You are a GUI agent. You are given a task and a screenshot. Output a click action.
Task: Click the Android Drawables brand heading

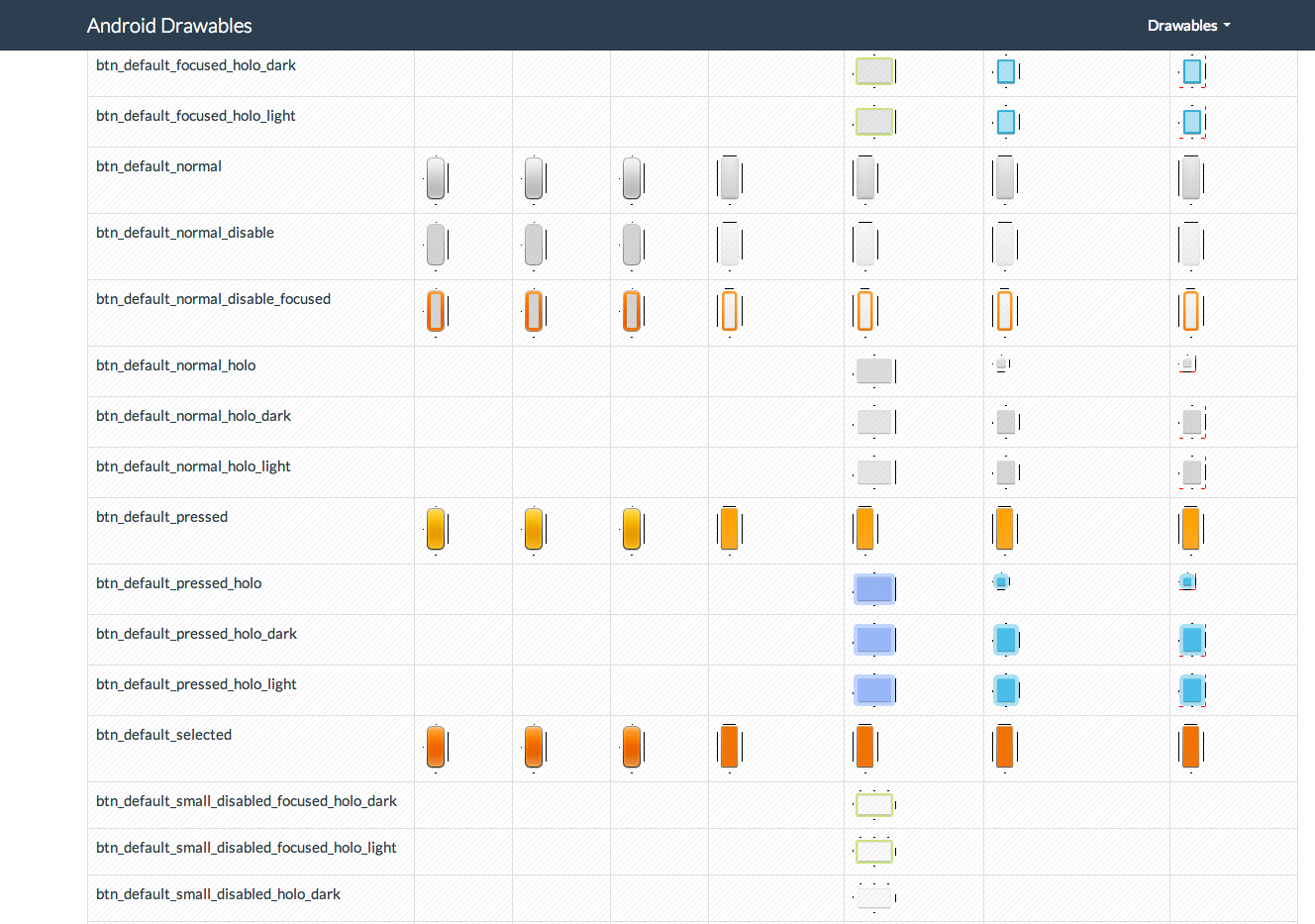pyautogui.click(x=168, y=25)
